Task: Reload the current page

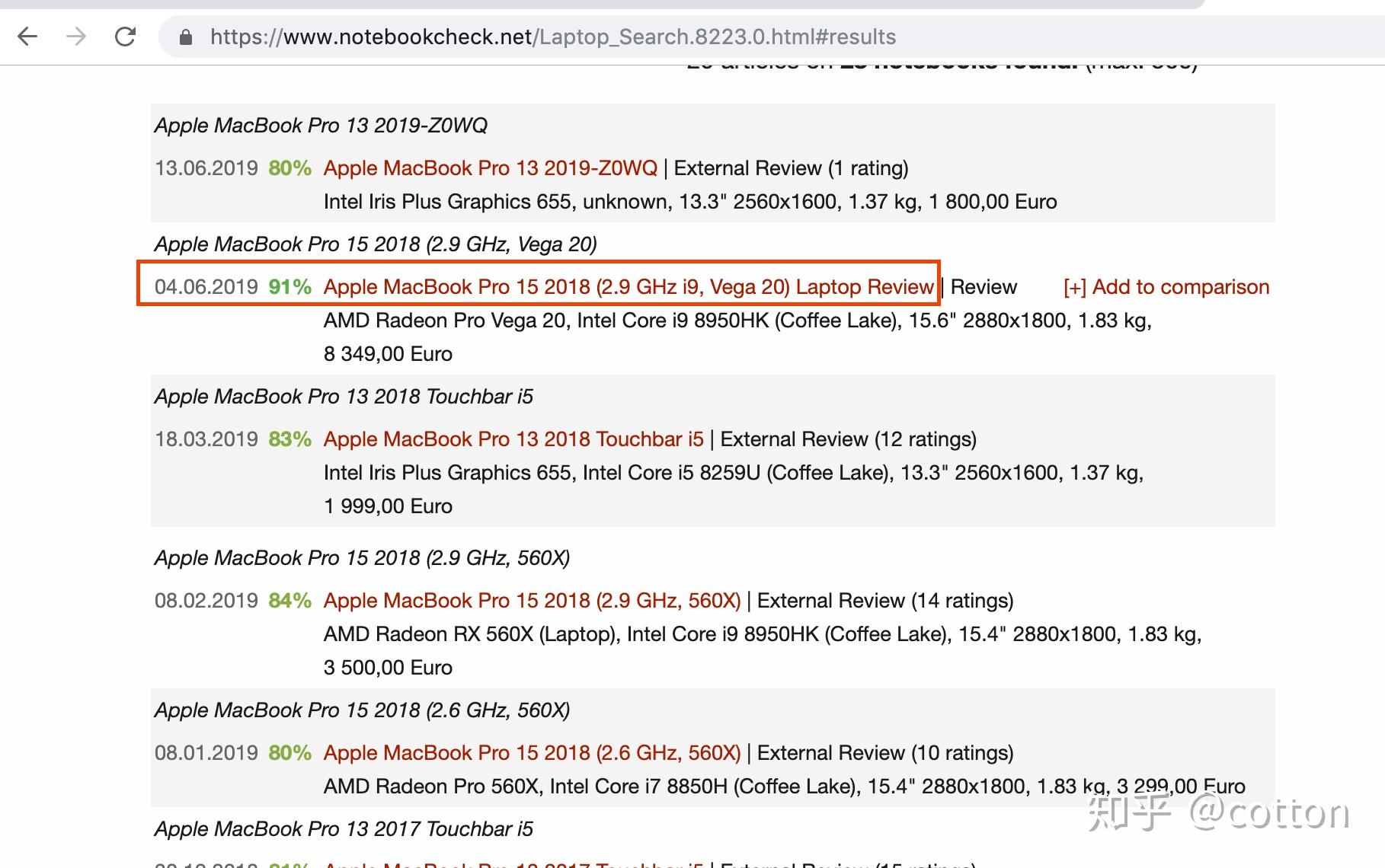Action: (x=124, y=36)
